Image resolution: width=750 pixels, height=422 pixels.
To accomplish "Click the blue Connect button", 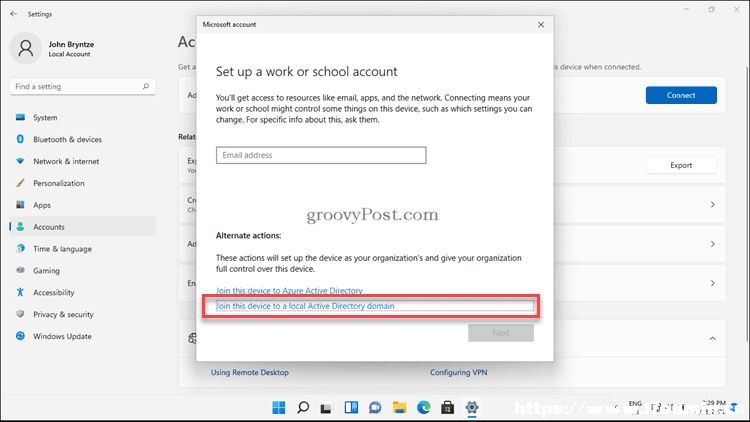I will 681,95.
